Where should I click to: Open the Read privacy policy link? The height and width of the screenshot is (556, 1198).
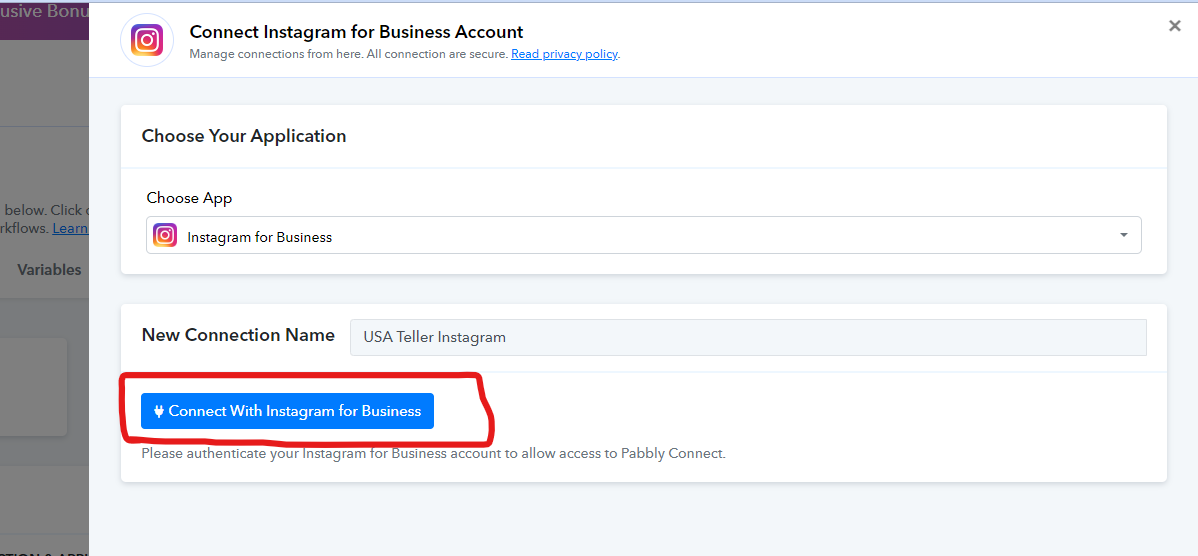pos(564,54)
